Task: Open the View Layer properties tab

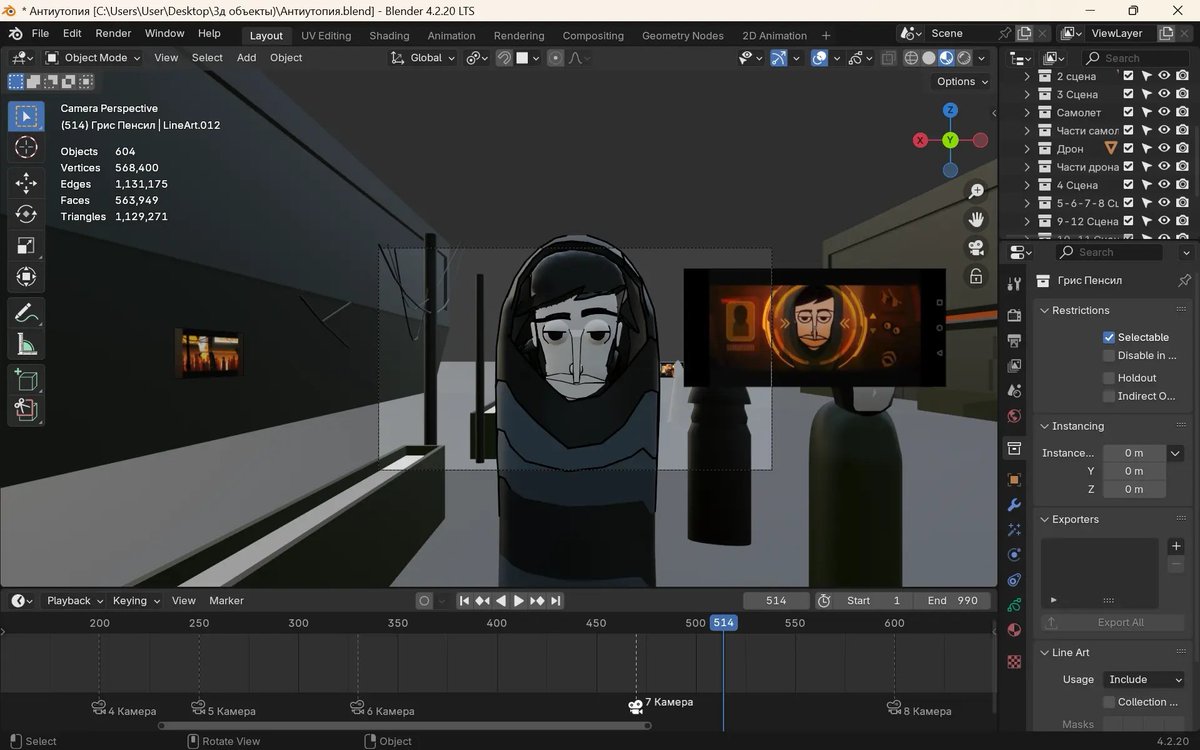Action: point(1014,366)
